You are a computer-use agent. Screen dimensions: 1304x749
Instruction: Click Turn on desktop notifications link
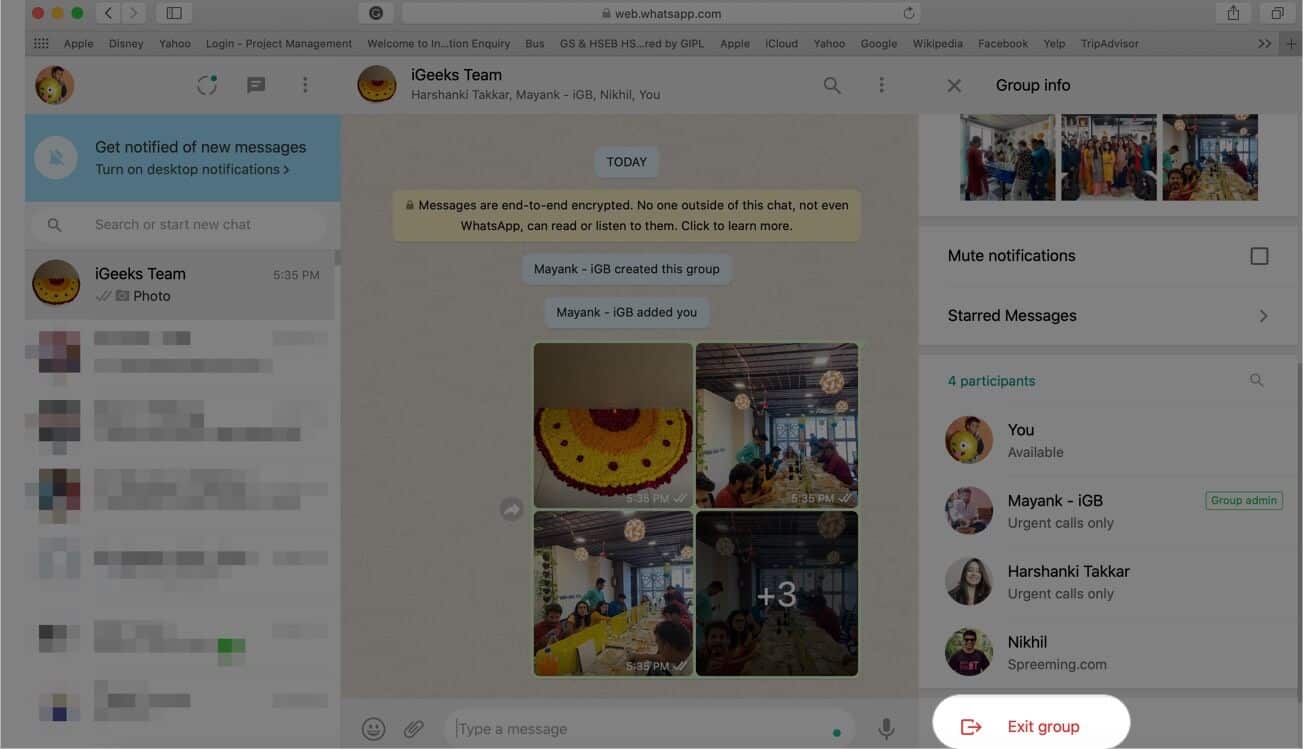pyautogui.click(x=192, y=169)
